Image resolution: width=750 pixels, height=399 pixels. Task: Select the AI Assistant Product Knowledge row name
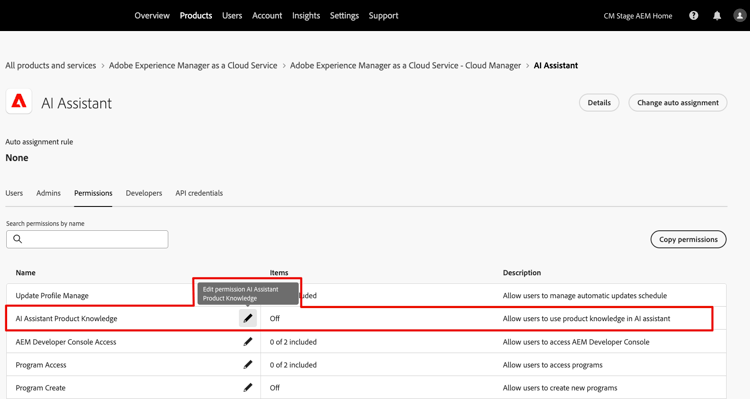(x=66, y=319)
